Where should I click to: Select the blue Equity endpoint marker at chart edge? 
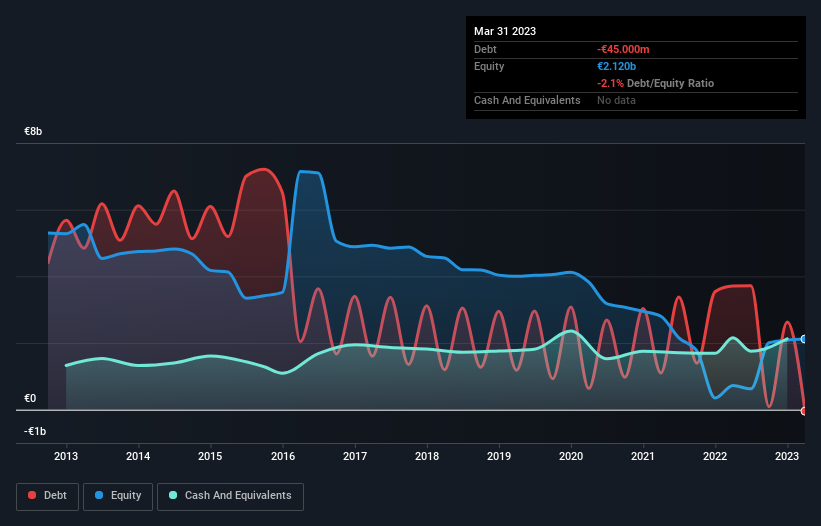[804, 339]
